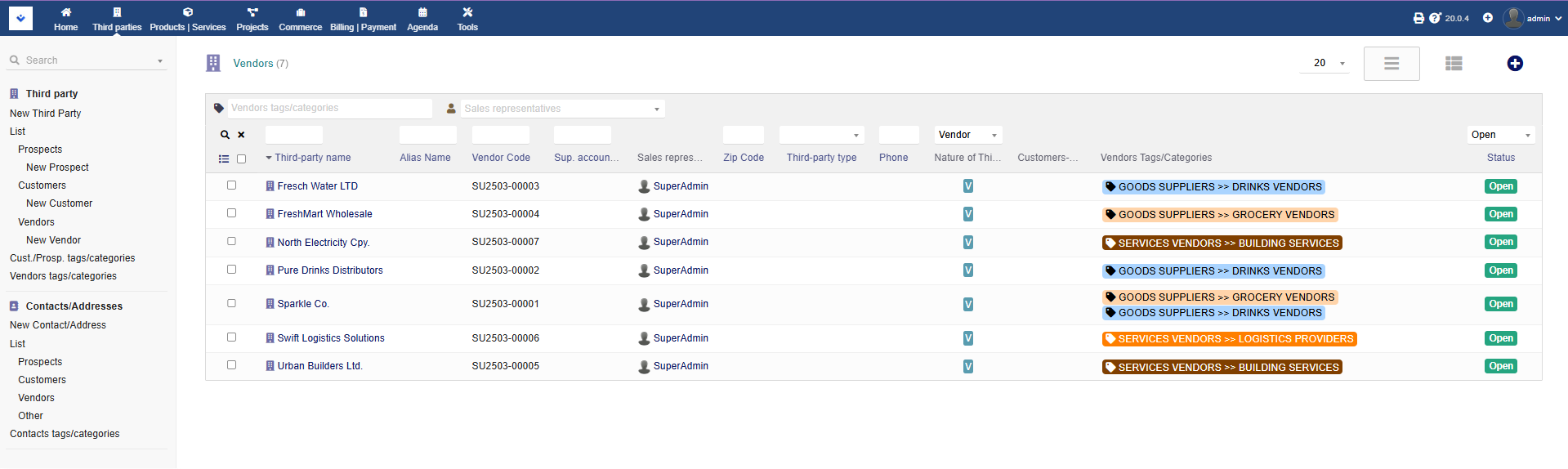This screenshot has height=469, width=1568.
Task: Open the Commerce menu
Action: (300, 19)
